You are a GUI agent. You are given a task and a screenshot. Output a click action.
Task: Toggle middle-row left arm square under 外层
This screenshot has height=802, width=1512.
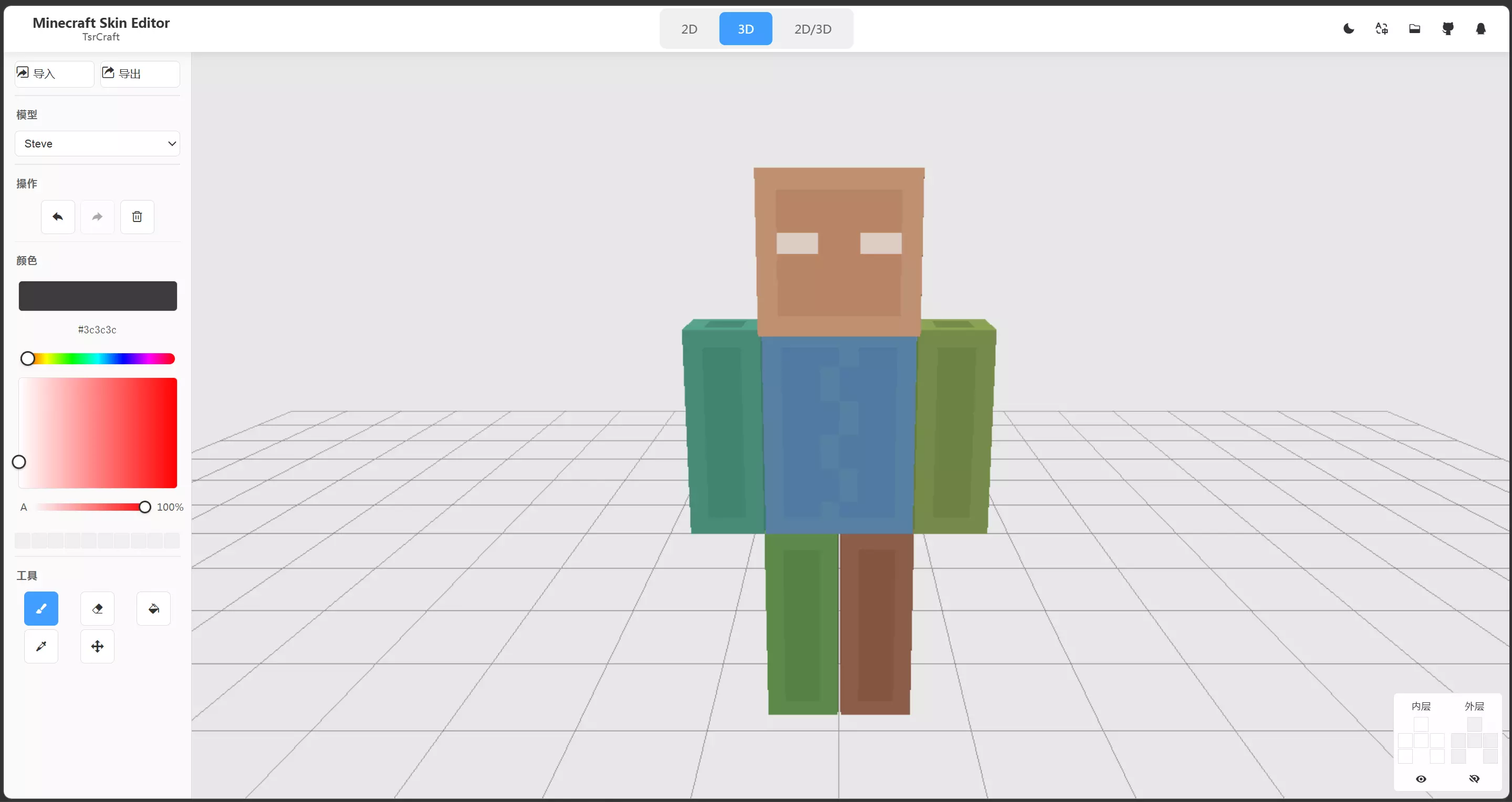1458,741
